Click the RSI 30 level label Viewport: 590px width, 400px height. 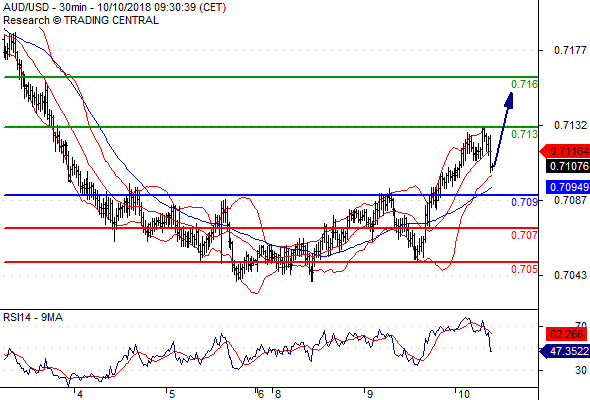pos(581,370)
